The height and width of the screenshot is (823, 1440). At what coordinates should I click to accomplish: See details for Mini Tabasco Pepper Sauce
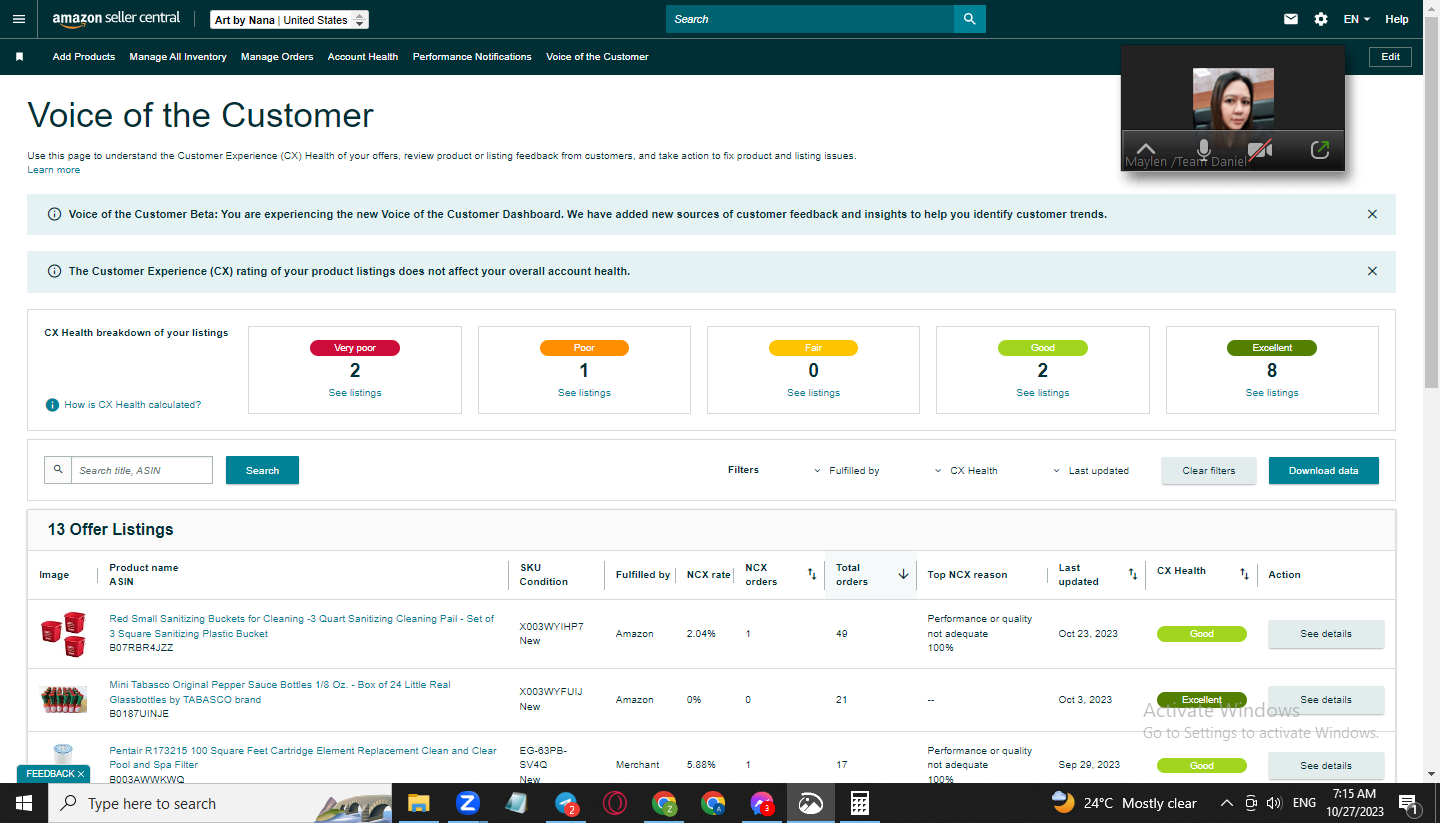click(x=1326, y=700)
